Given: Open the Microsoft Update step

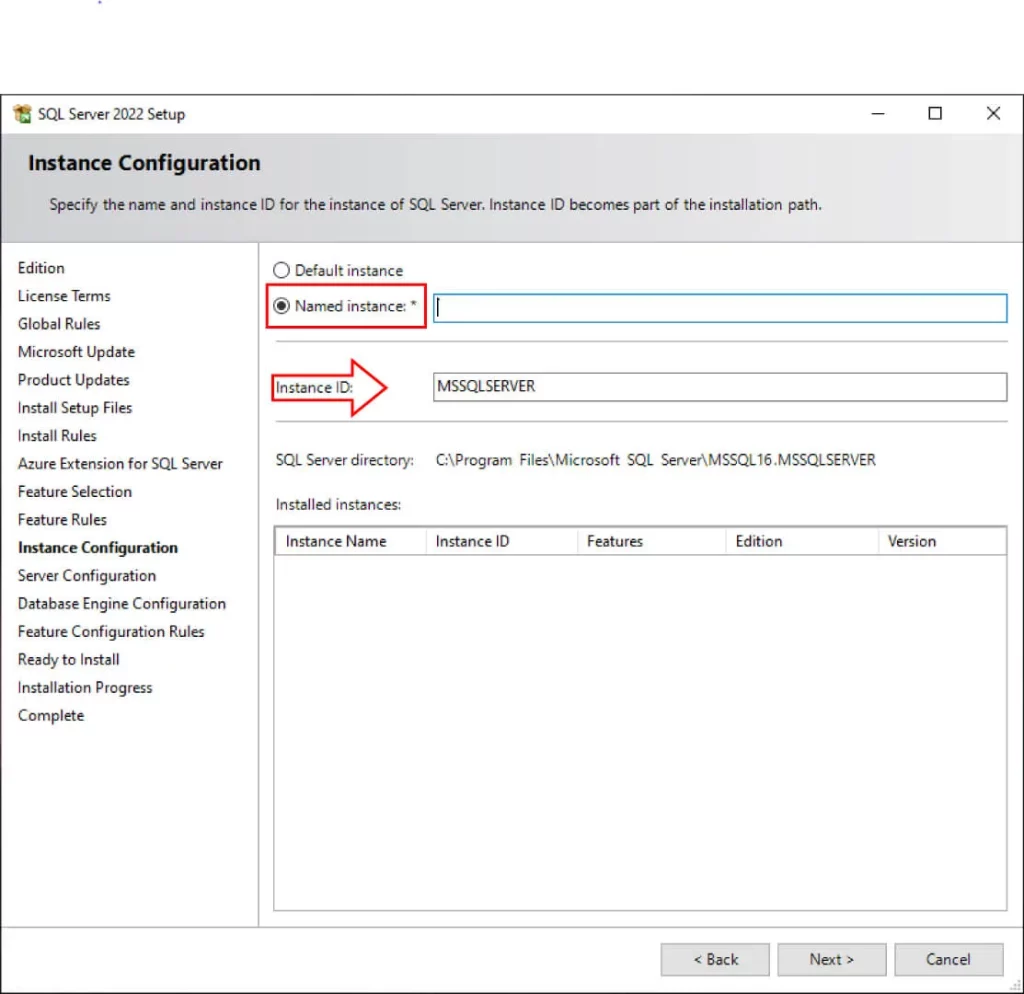Looking at the screenshot, I should (x=76, y=352).
